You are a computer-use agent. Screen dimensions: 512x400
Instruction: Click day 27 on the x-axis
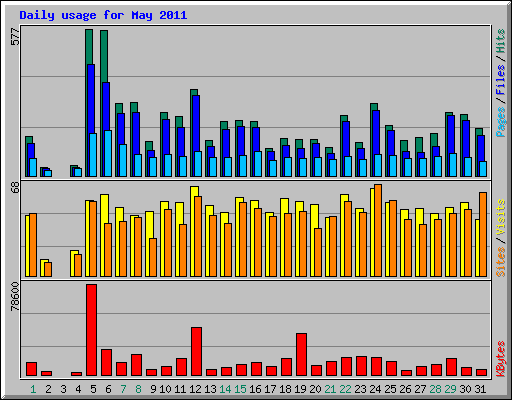point(420,389)
